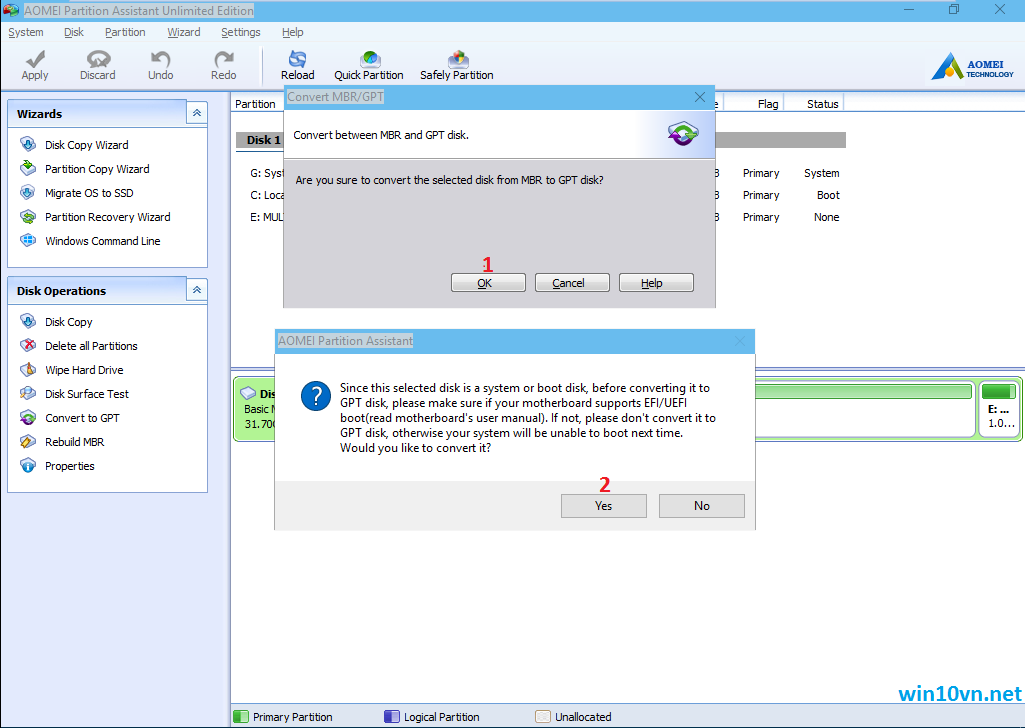This screenshot has width=1025, height=728.
Task: Open the Partition menu
Action: (x=125, y=32)
